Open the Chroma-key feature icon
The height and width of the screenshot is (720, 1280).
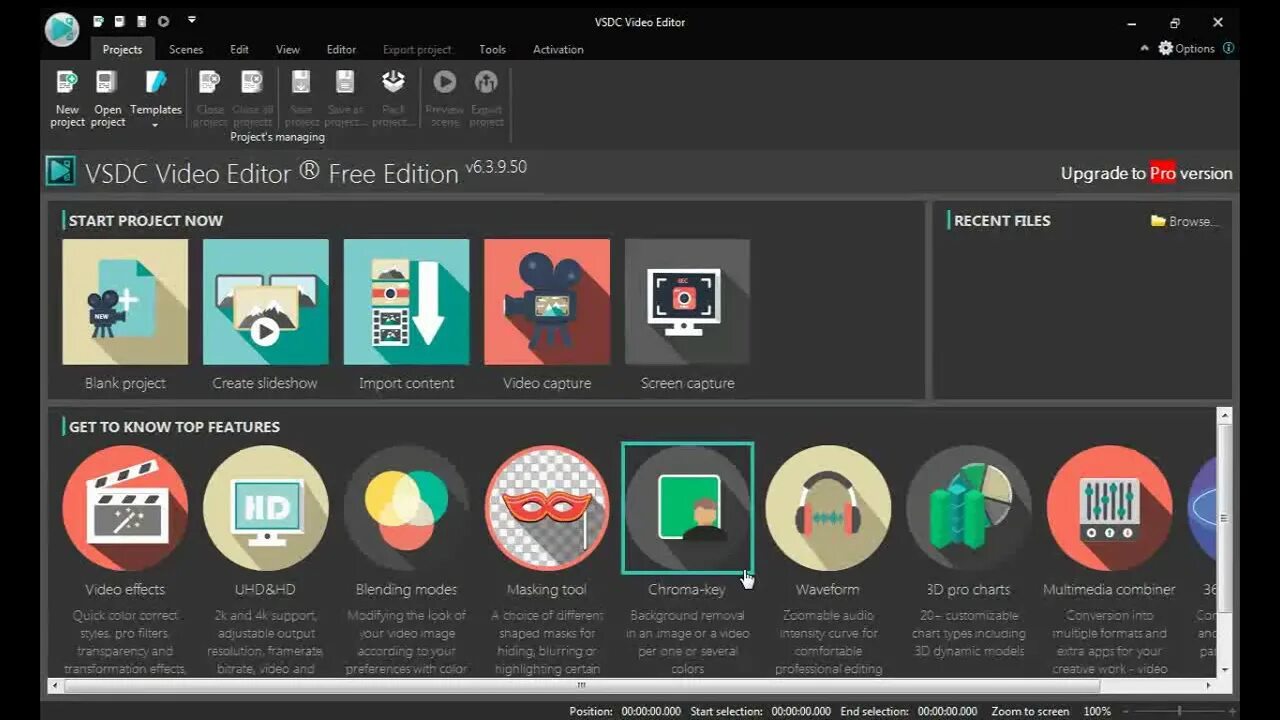pyautogui.click(x=687, y=508)
